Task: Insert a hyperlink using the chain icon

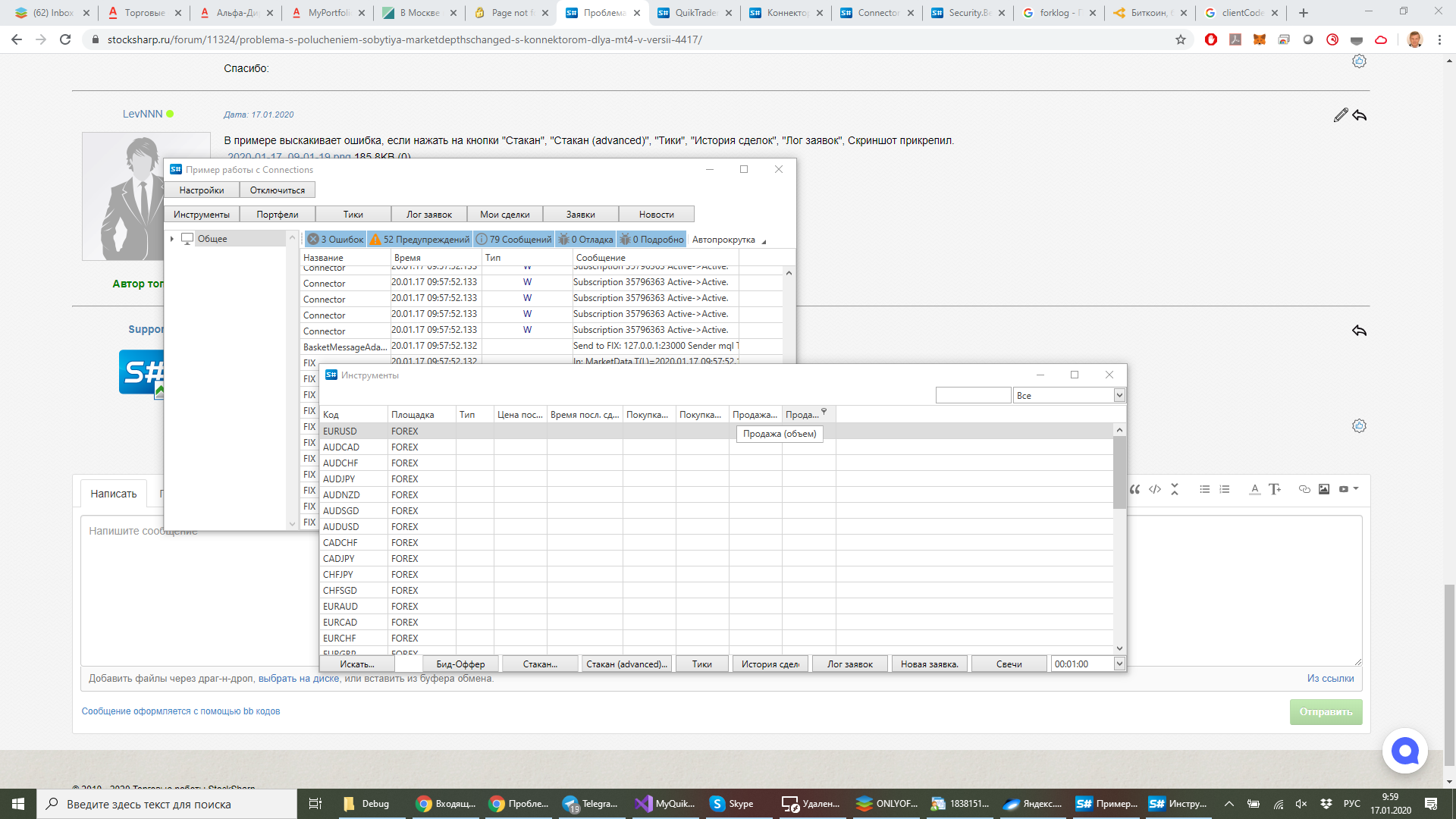Action: (x=1304, y=489)
